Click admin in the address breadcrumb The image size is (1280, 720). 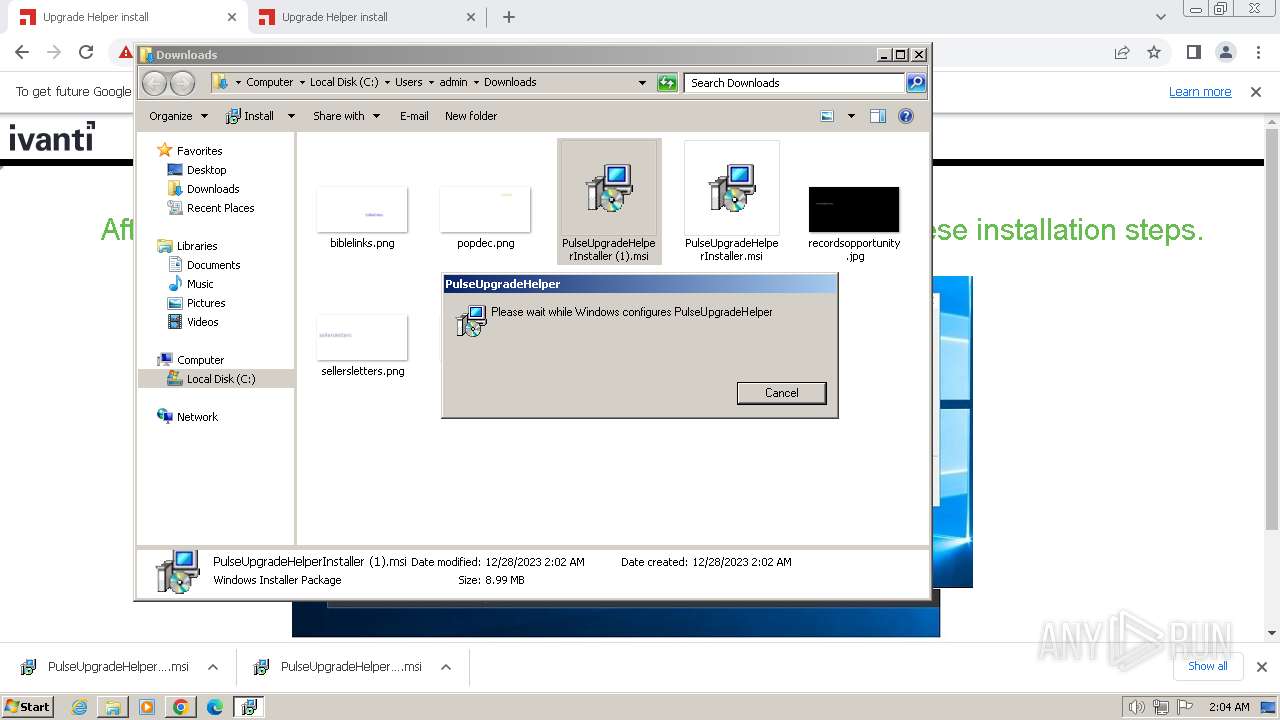[453, 82]
